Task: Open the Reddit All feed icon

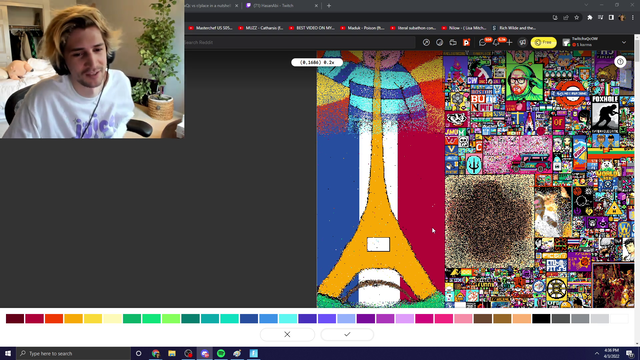Action: coord(439,42)
